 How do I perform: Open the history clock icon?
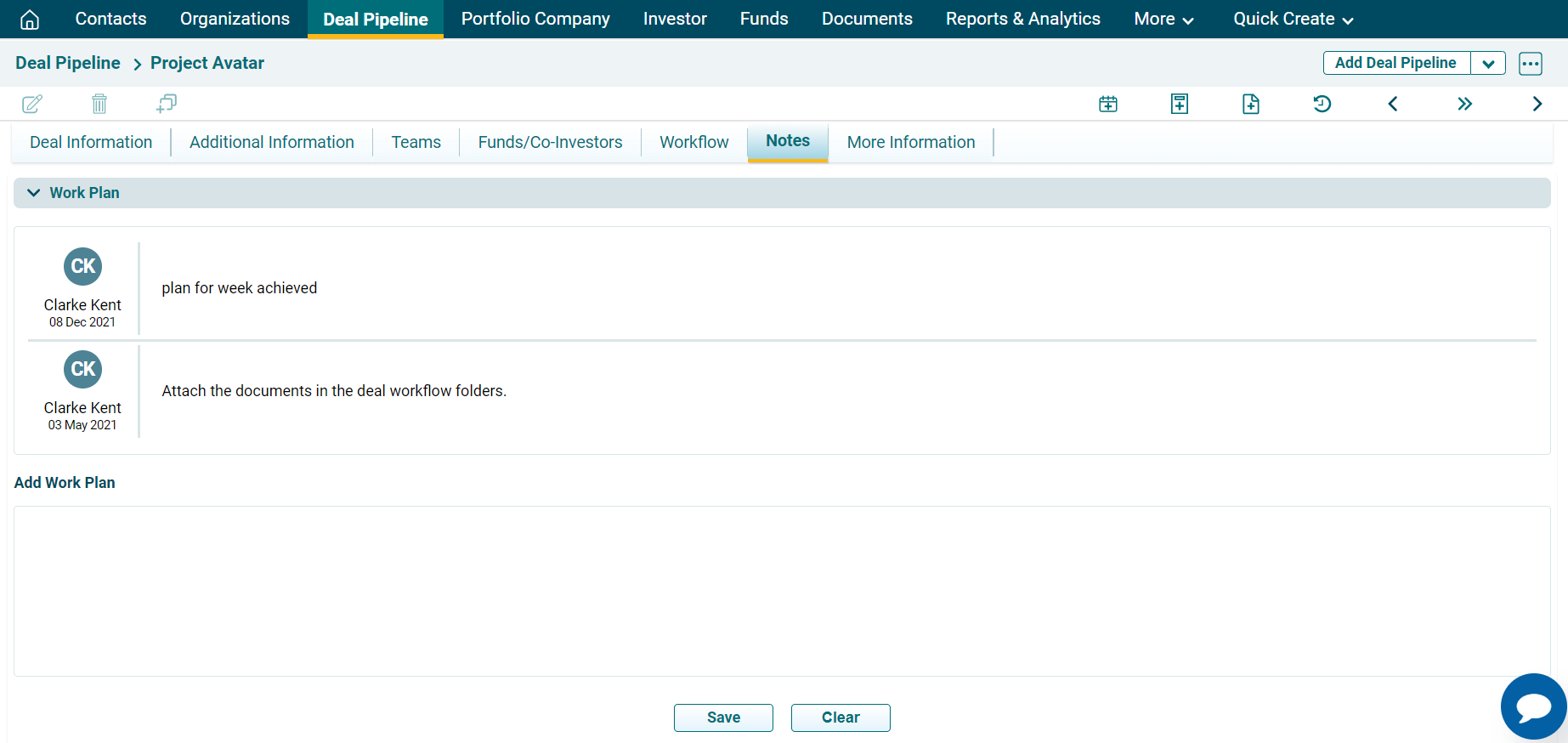(x=1322, y=104)
